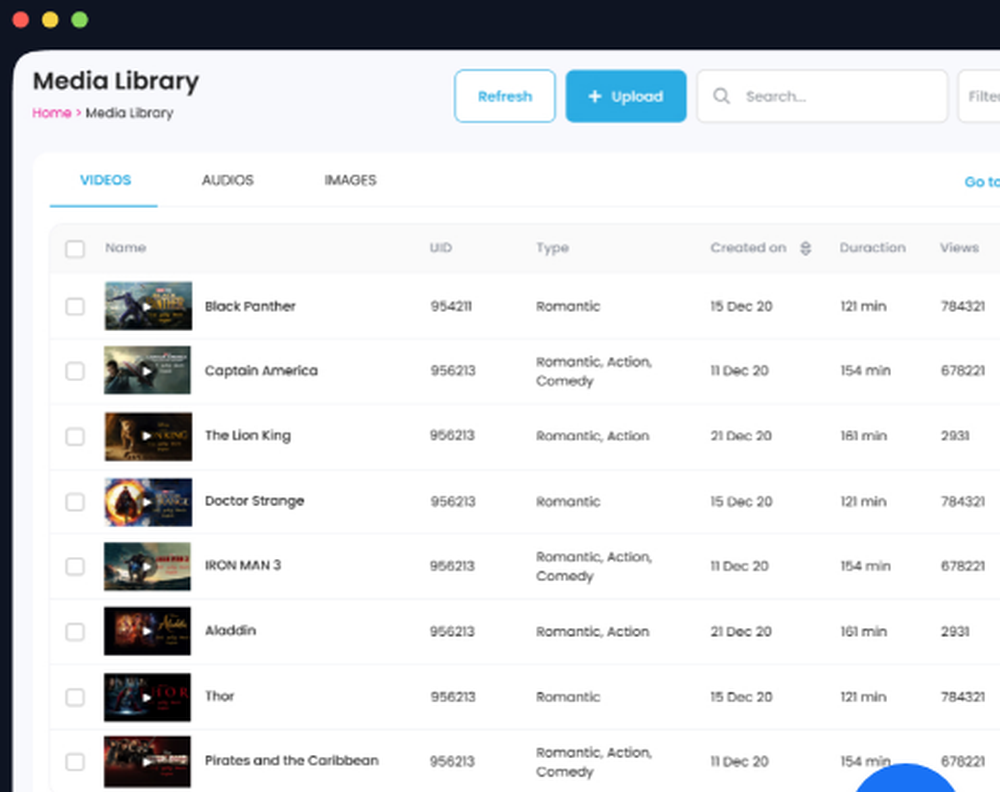Play the Thor video thumbnail
The width and height of the screenshot is (1000, 792).
pyautogui.click(x=147, y=697)
